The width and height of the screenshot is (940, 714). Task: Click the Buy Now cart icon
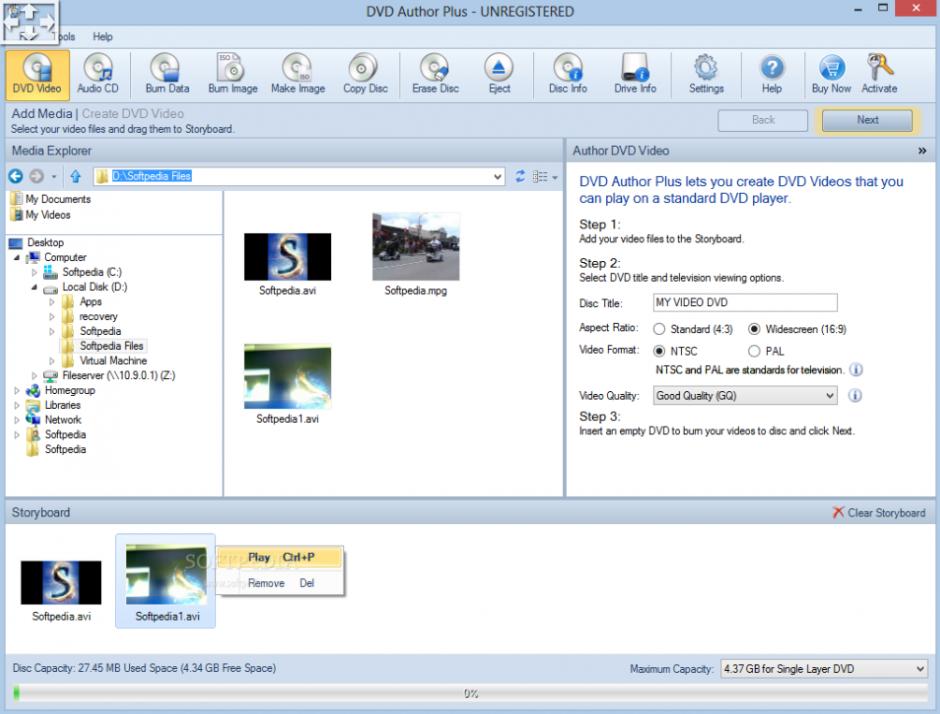click(831, 74)
